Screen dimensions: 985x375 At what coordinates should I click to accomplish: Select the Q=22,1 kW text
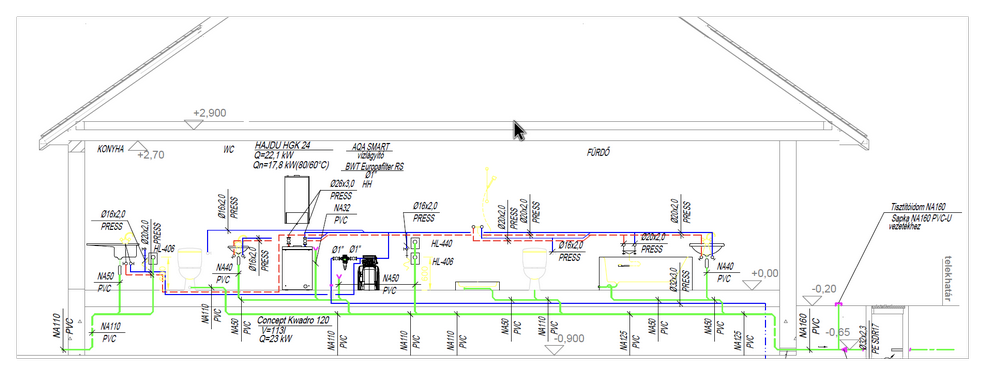pos(274,155)
